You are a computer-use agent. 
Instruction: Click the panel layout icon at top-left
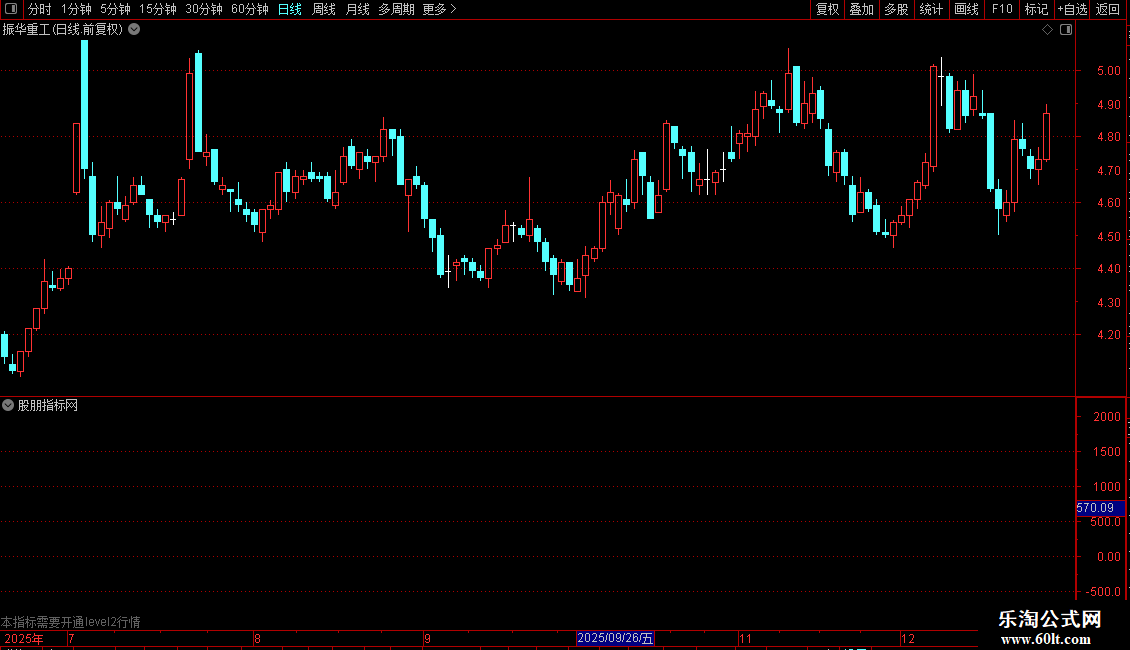[x=11, y=9]
